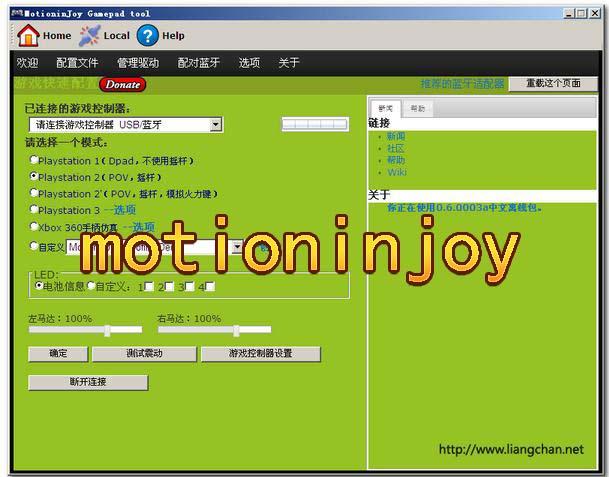This screenshot has height=477, width=609.
Task: Click the Help toolbar label
Action: (173, 36)
